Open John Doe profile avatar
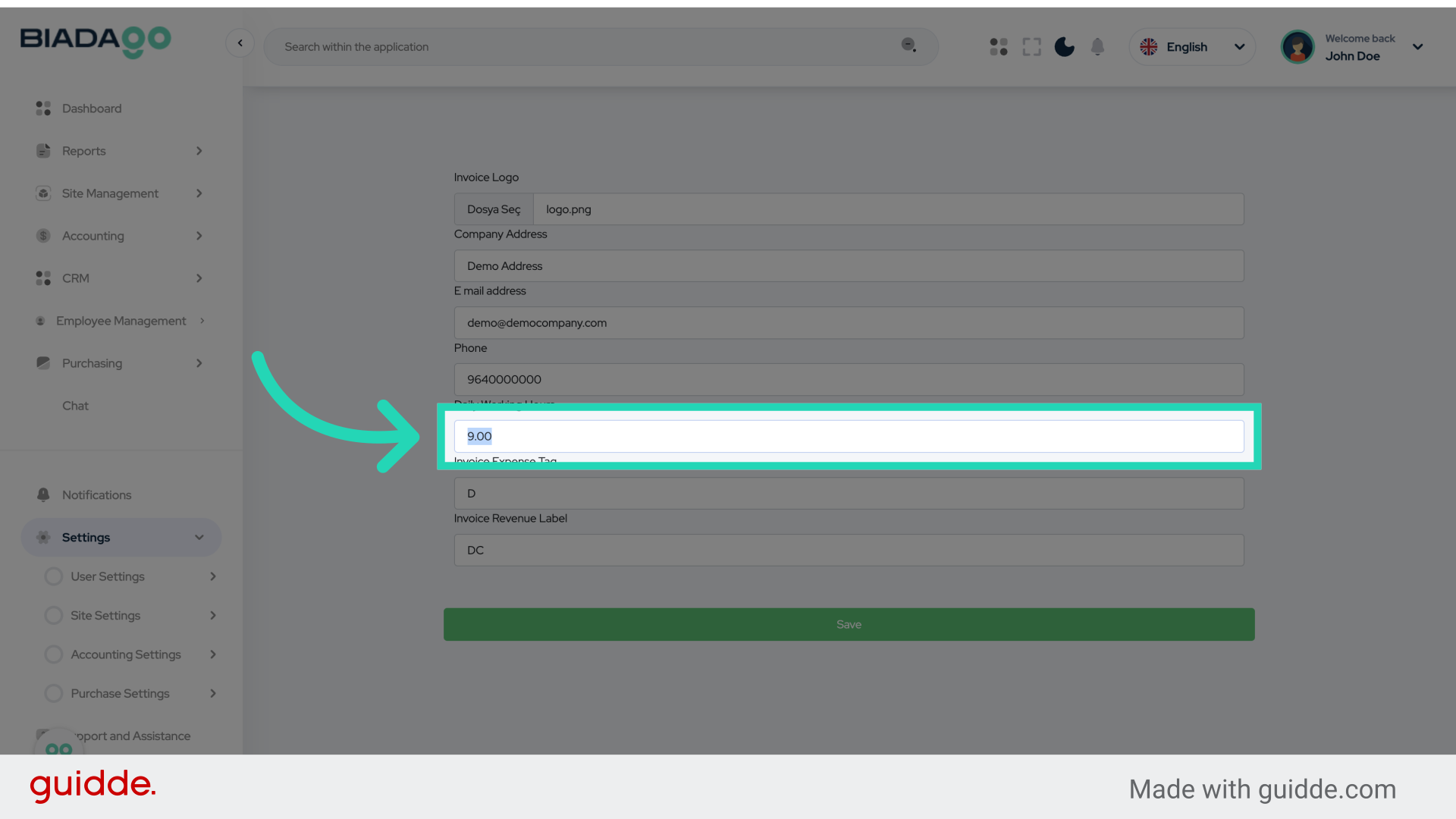Viewport: 1456px width, 819px height. (1298, 47)
